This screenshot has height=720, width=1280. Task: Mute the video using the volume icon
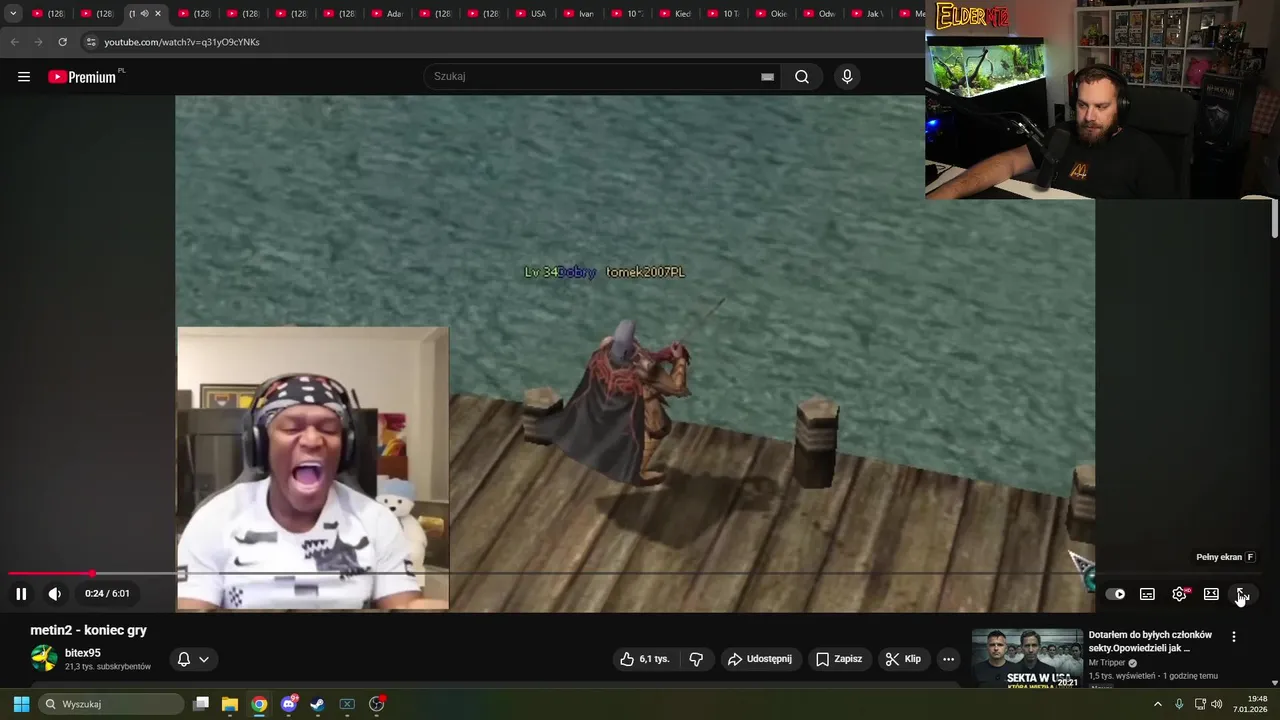point(55,594)
